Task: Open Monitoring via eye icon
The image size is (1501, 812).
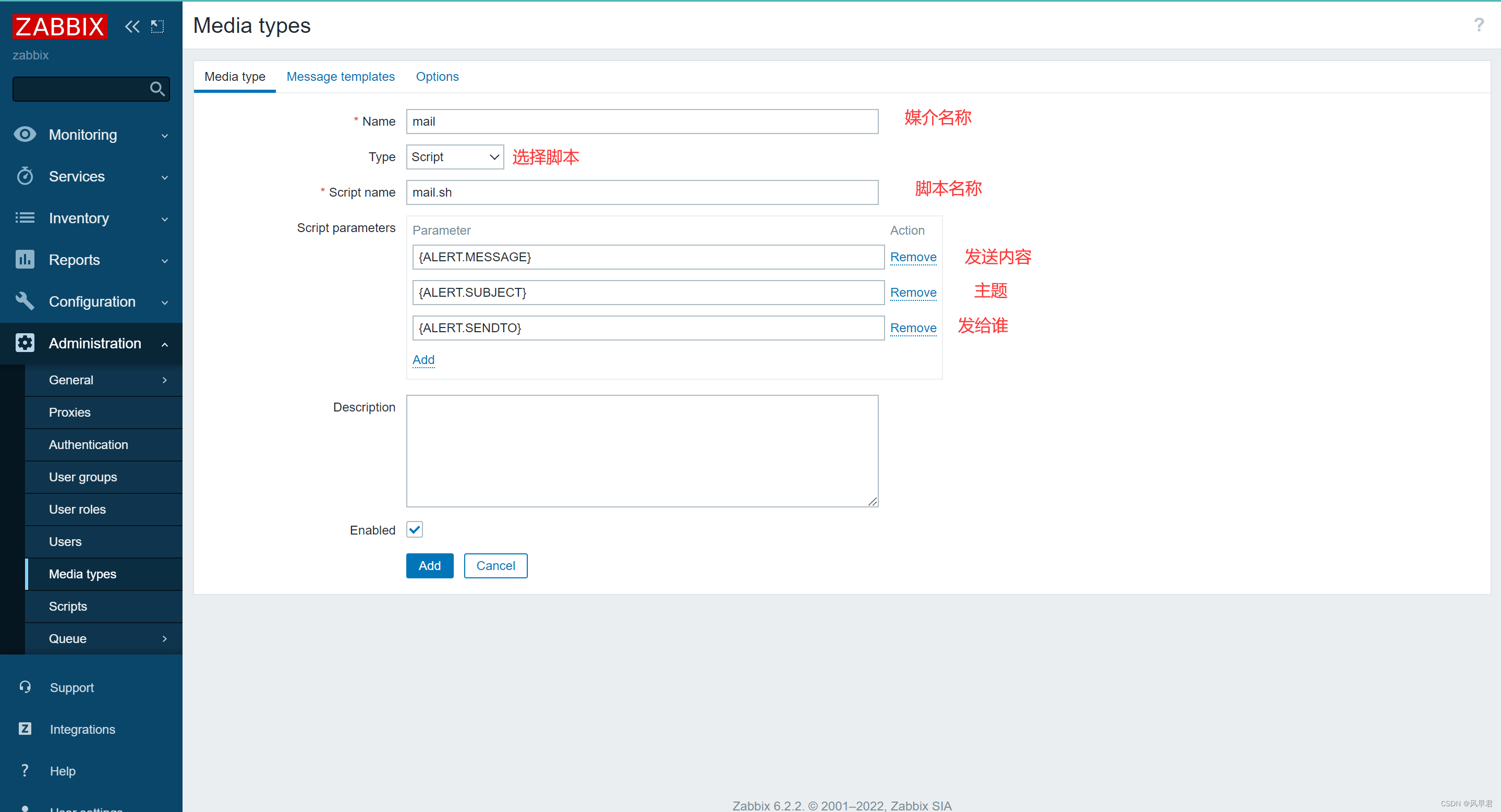Action: pos(25,135)
